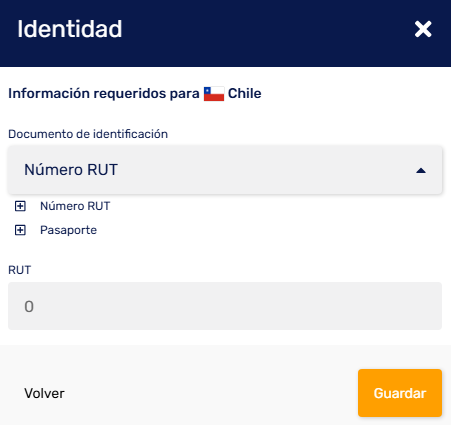The image size is (451, 425).
Task: Click the gray footer between Volver and Guardar
Action: [210, 393]
